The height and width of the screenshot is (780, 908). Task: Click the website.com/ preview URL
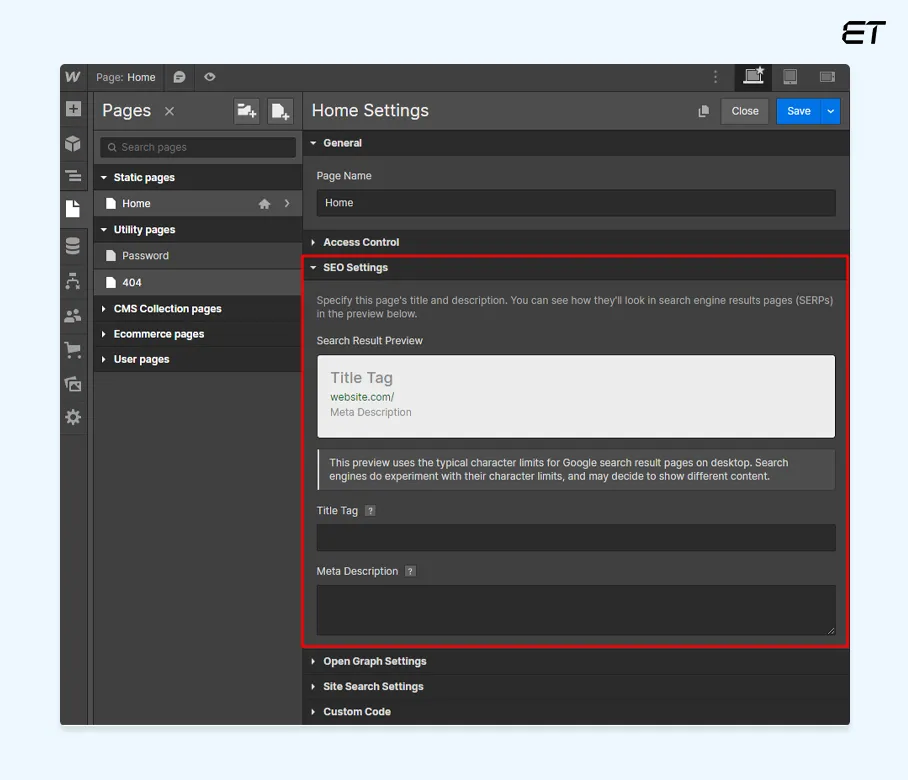click(362, 397)
